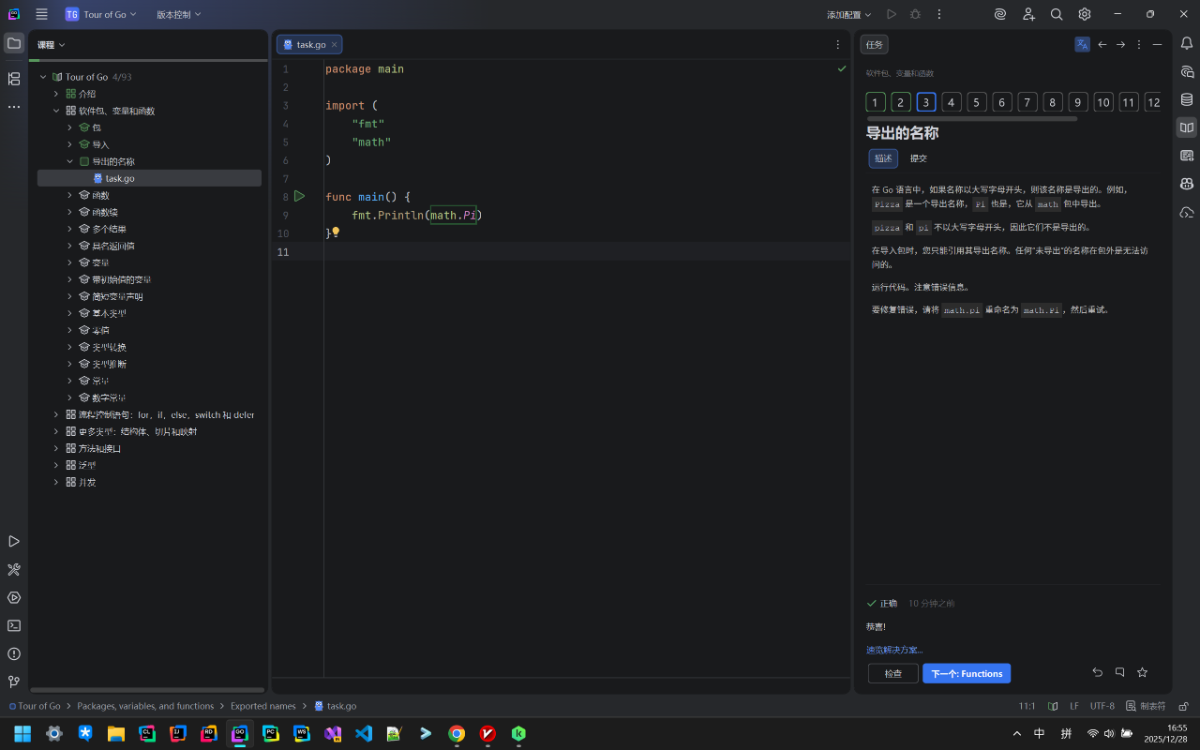Image resolution: width=1200 pixels, height=750 pixels.
Task: Click the 下一个: Functions button
Action: point(966,674)
